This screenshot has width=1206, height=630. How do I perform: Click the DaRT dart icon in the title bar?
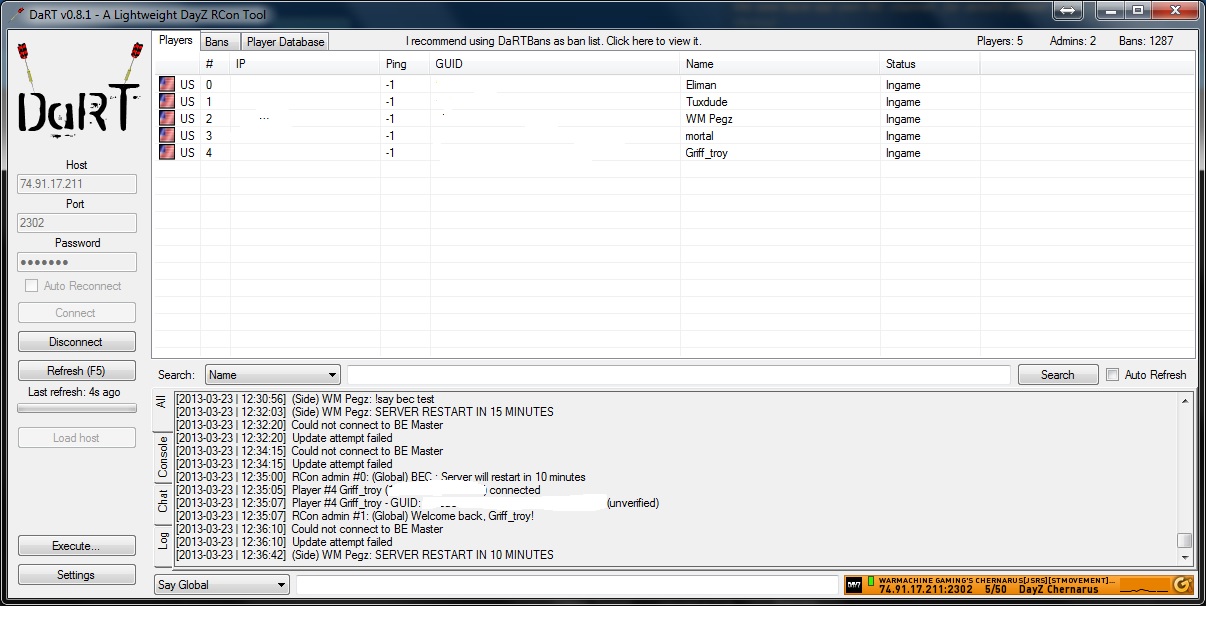pos(17,13)
